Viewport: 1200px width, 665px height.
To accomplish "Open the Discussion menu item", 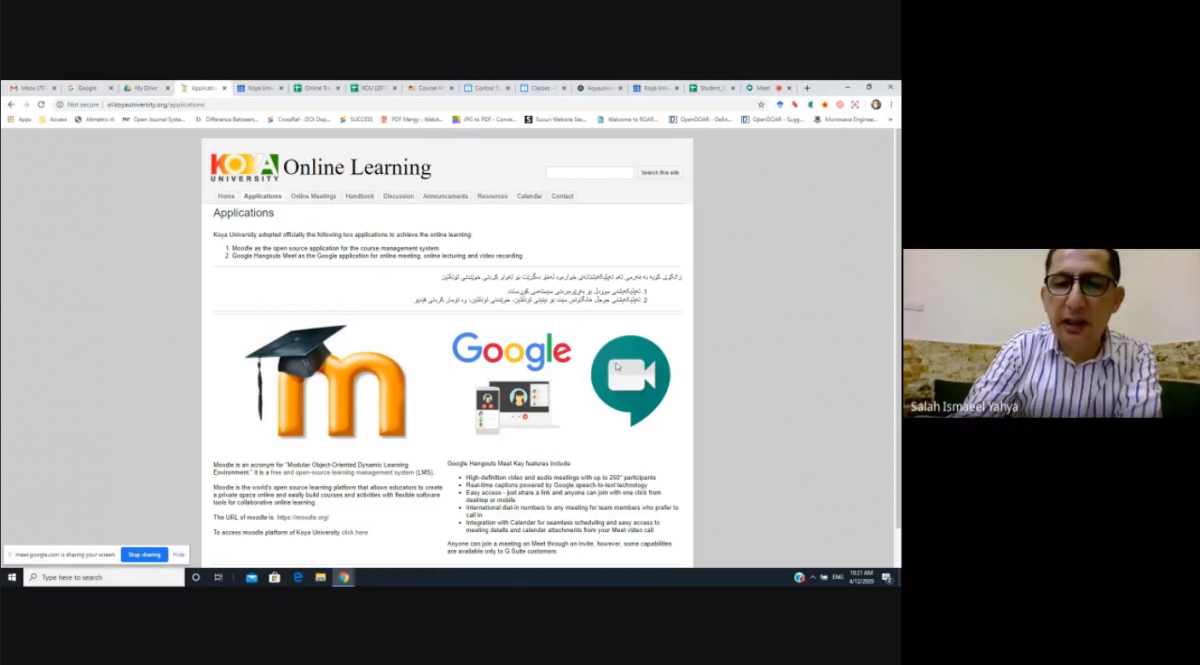I will [x=398, y=196].
